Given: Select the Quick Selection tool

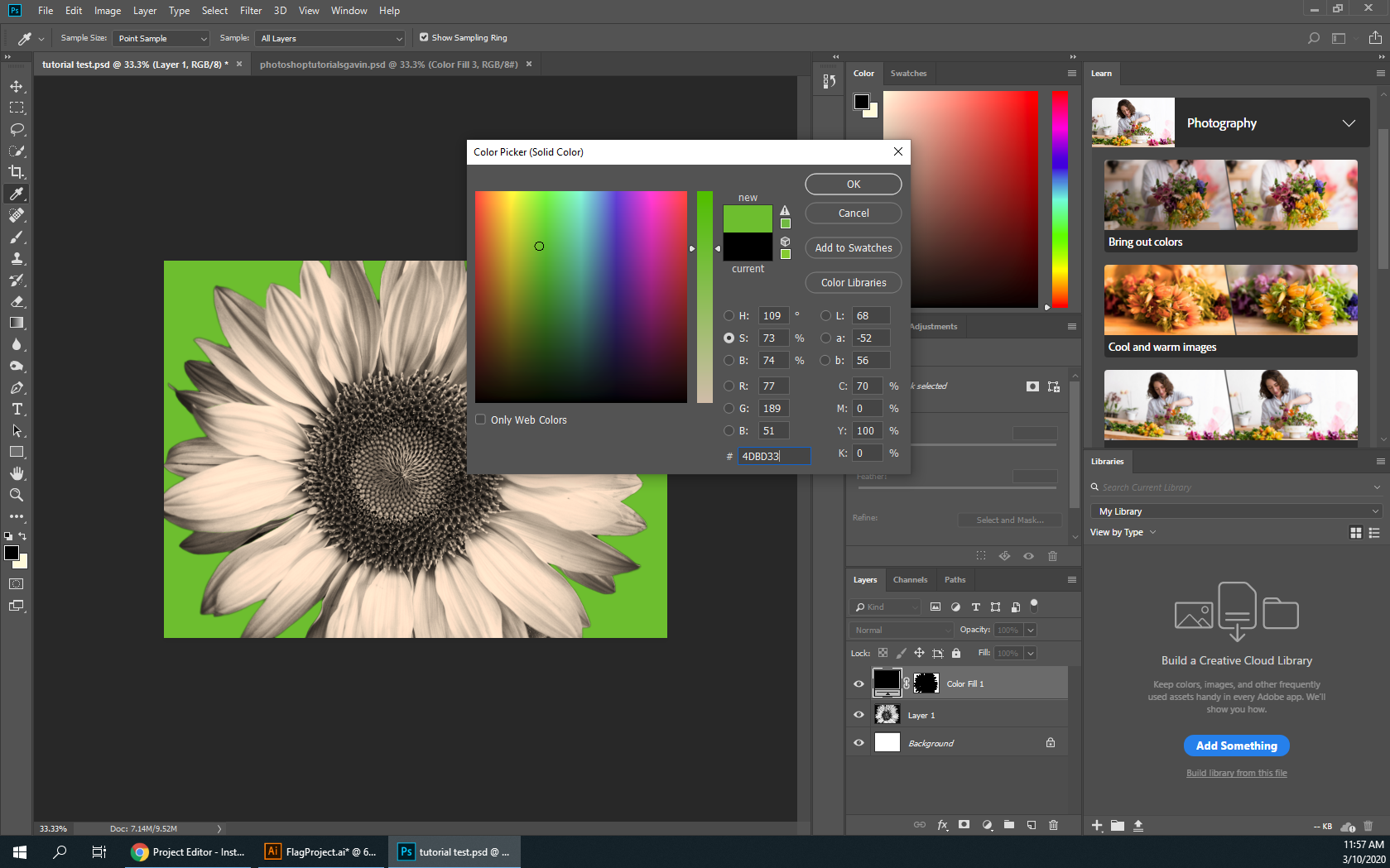Looking at the screenshot, I should click(x=17, y=151).
